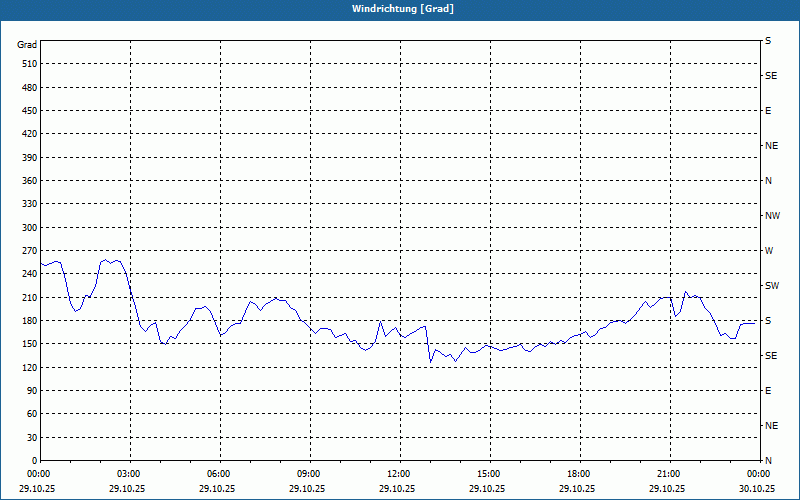Select the Grad unit label on the y-axis
The width and height of the screenshot is (800, 500).
tap(27, 45)
